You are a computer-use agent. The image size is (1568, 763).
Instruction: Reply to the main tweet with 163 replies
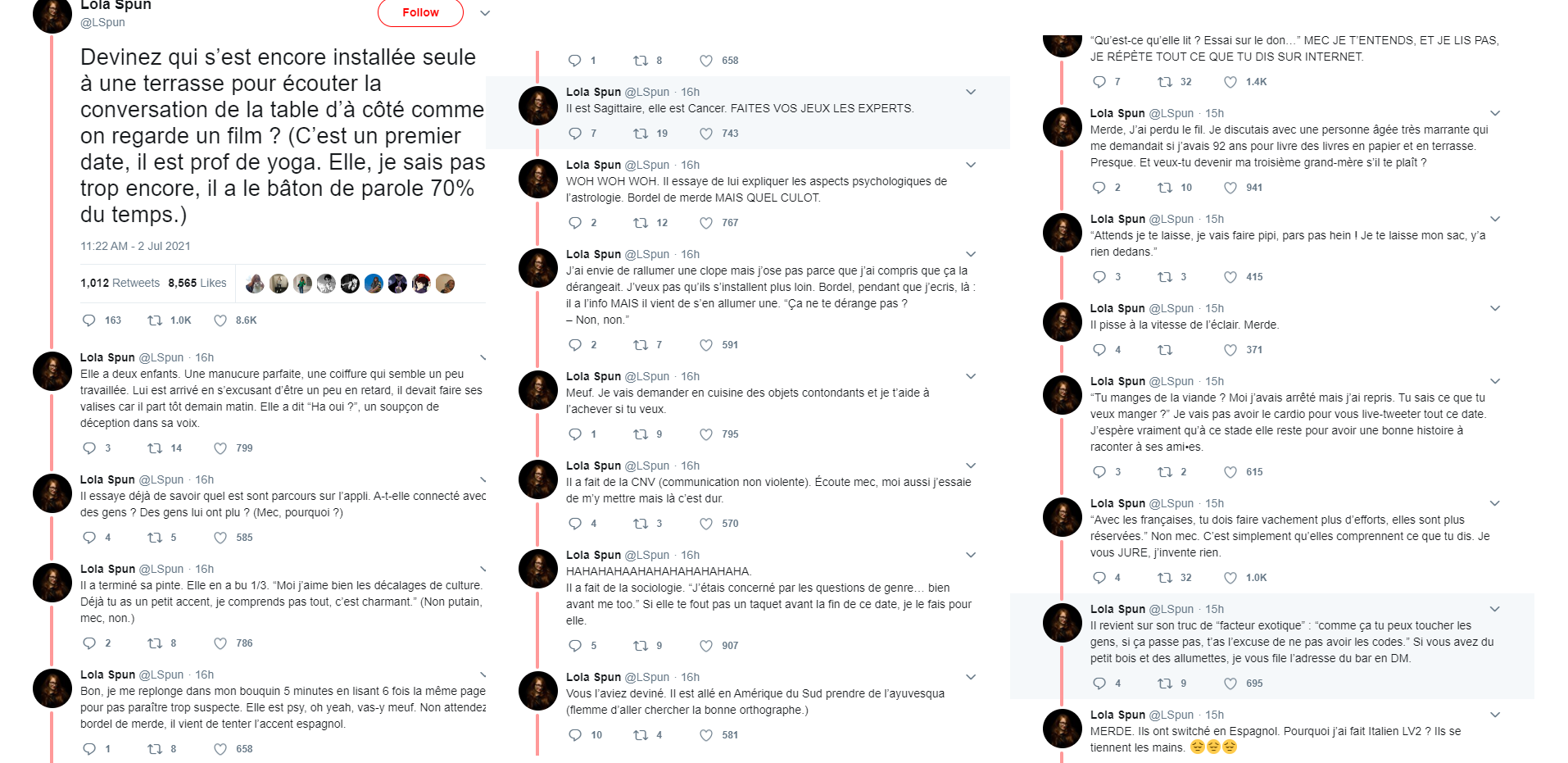90,320
